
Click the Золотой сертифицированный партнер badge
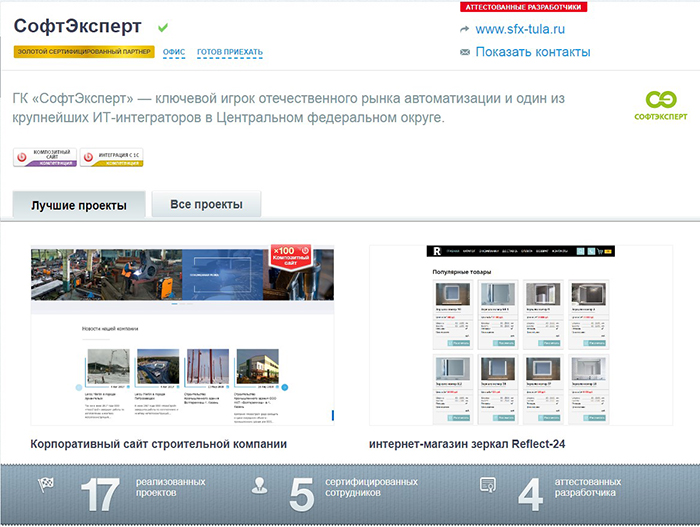[84, 52]
